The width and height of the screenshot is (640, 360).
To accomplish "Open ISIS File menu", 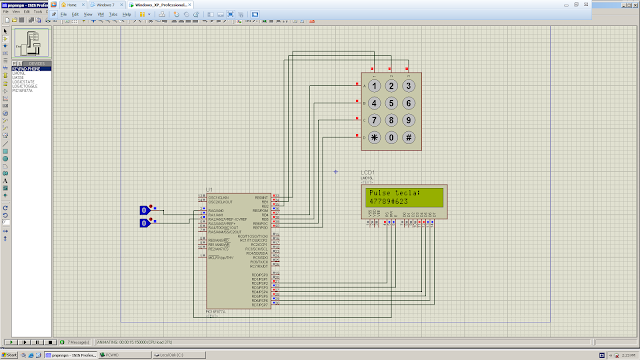I will [5, 11].
